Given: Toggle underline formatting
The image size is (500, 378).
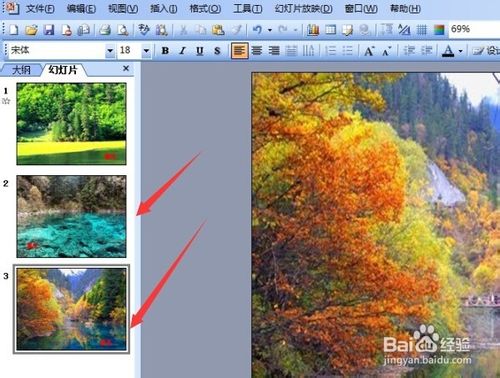Looking at the screenshot, I should 200,51.
